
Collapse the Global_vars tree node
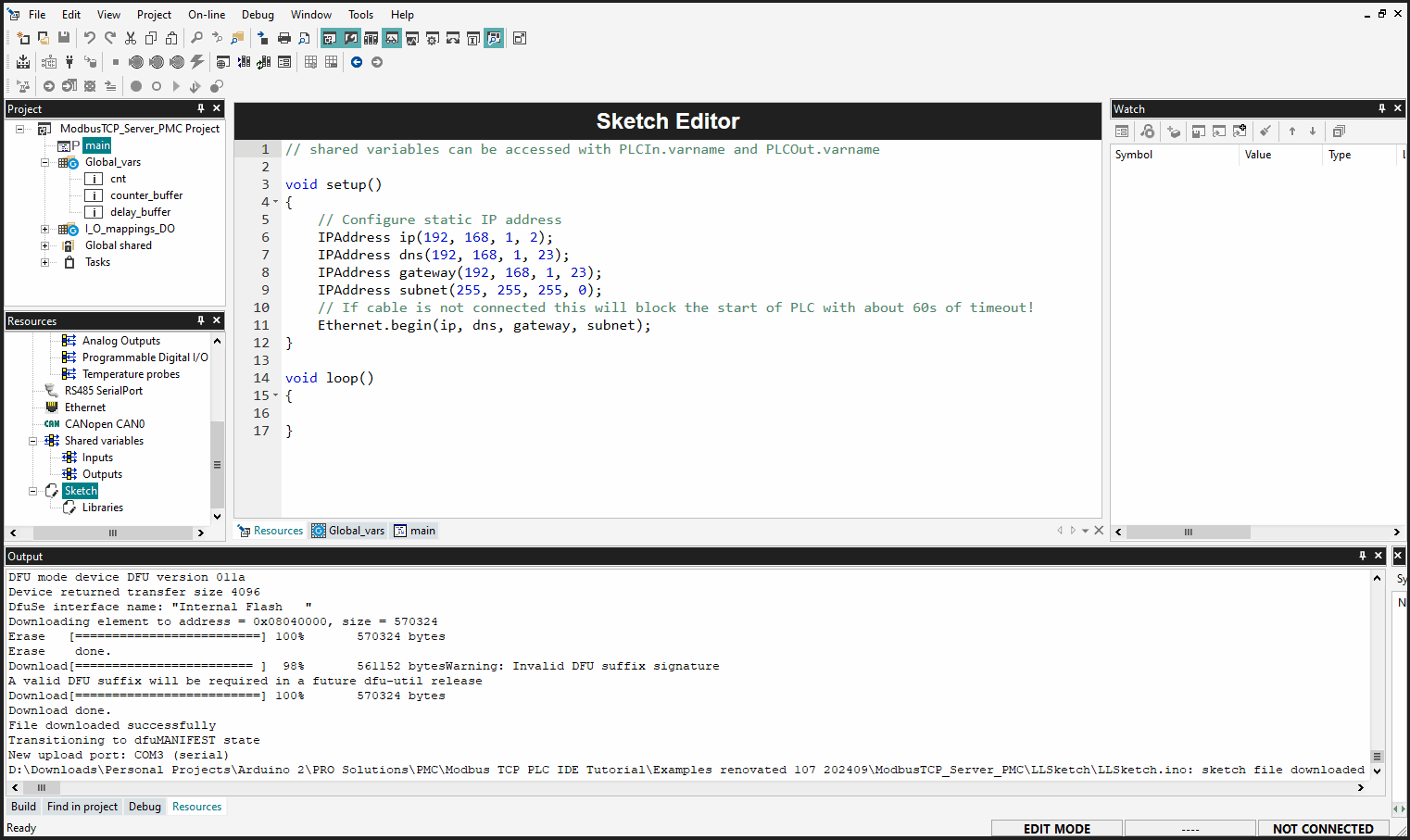(44, 162)
